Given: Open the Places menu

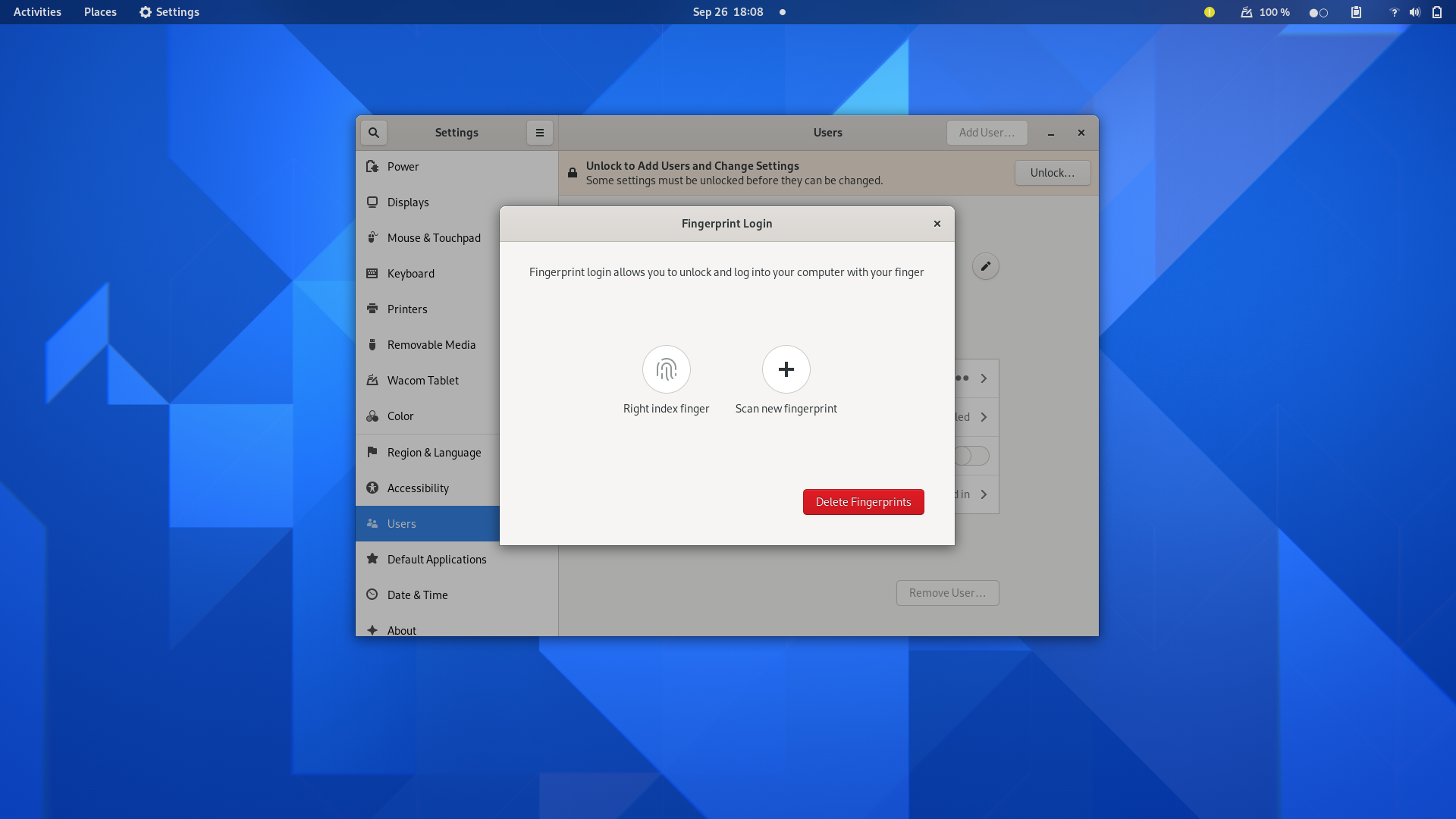Looking at the screenshot, I should [x=100, y=12].
